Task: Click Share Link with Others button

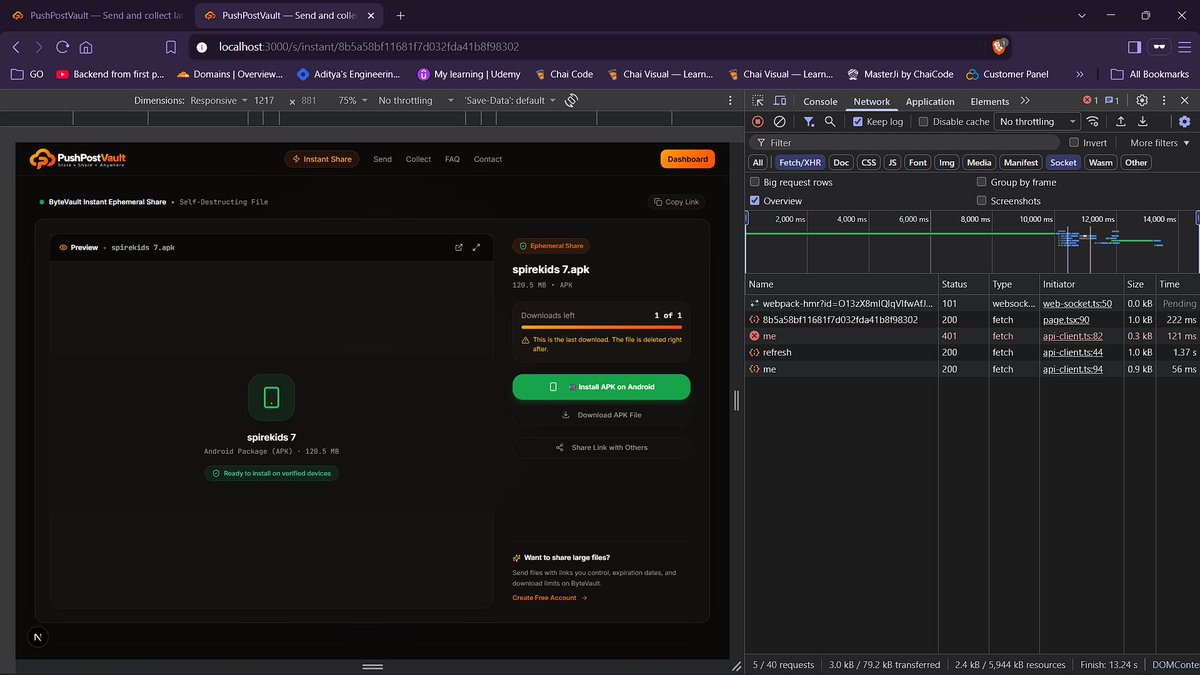Action: [x=601, y=447]
